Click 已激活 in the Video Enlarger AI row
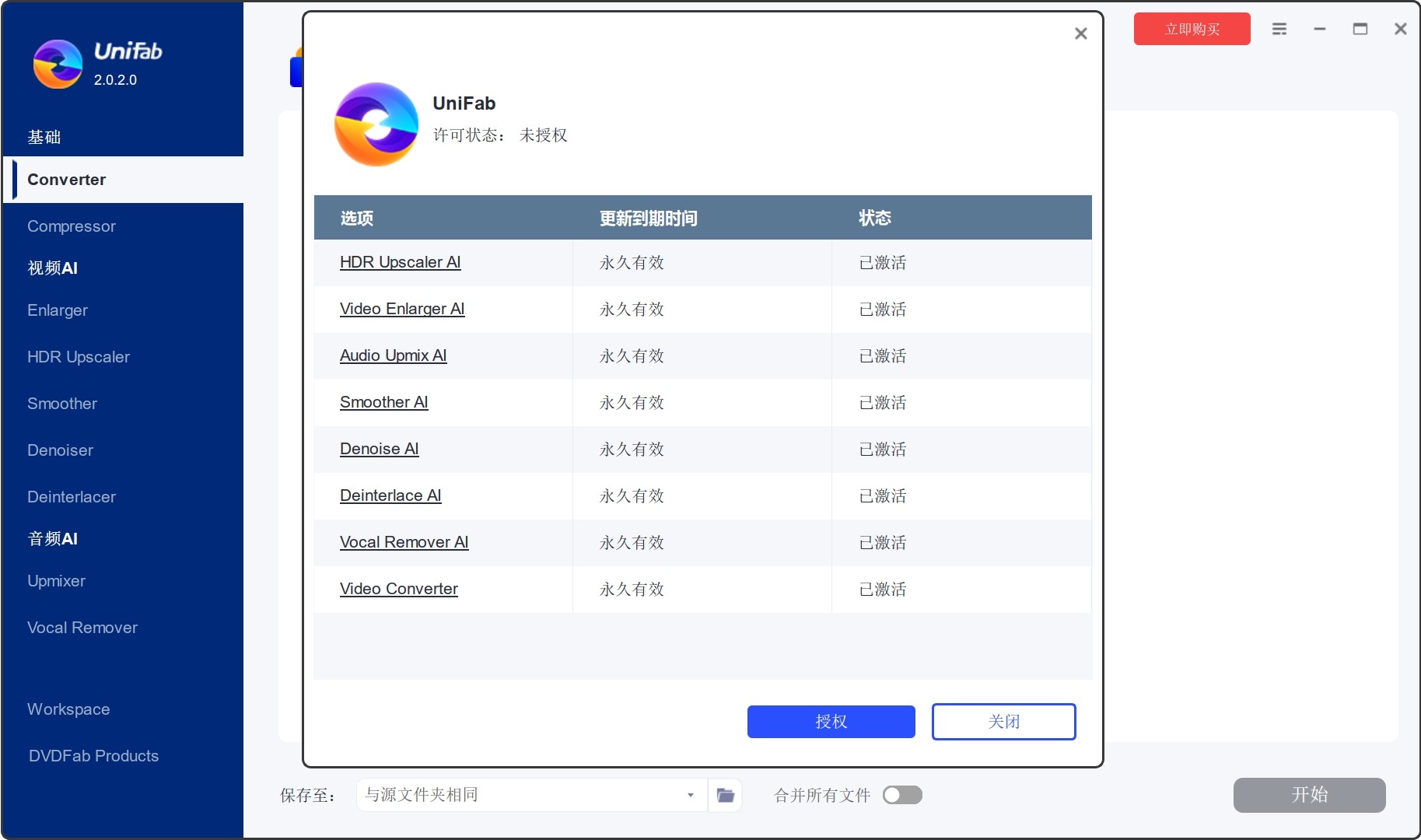1421x840 pixels. [x=882, y=310]
